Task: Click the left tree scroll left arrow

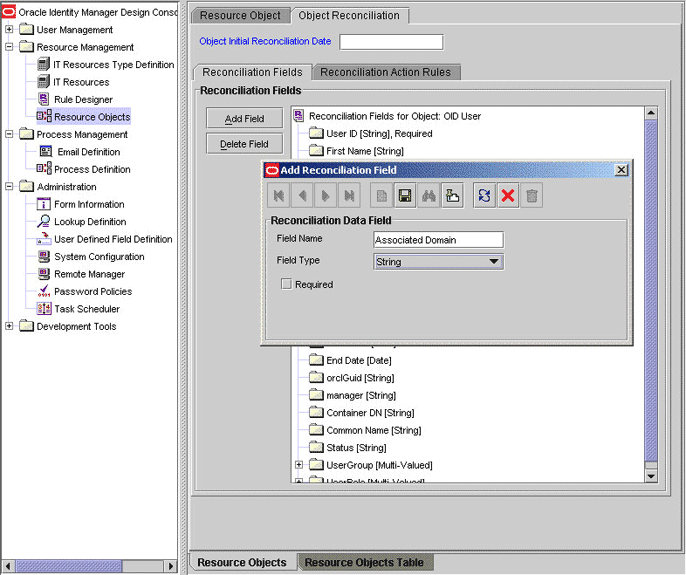Action: tap(7, 566)
